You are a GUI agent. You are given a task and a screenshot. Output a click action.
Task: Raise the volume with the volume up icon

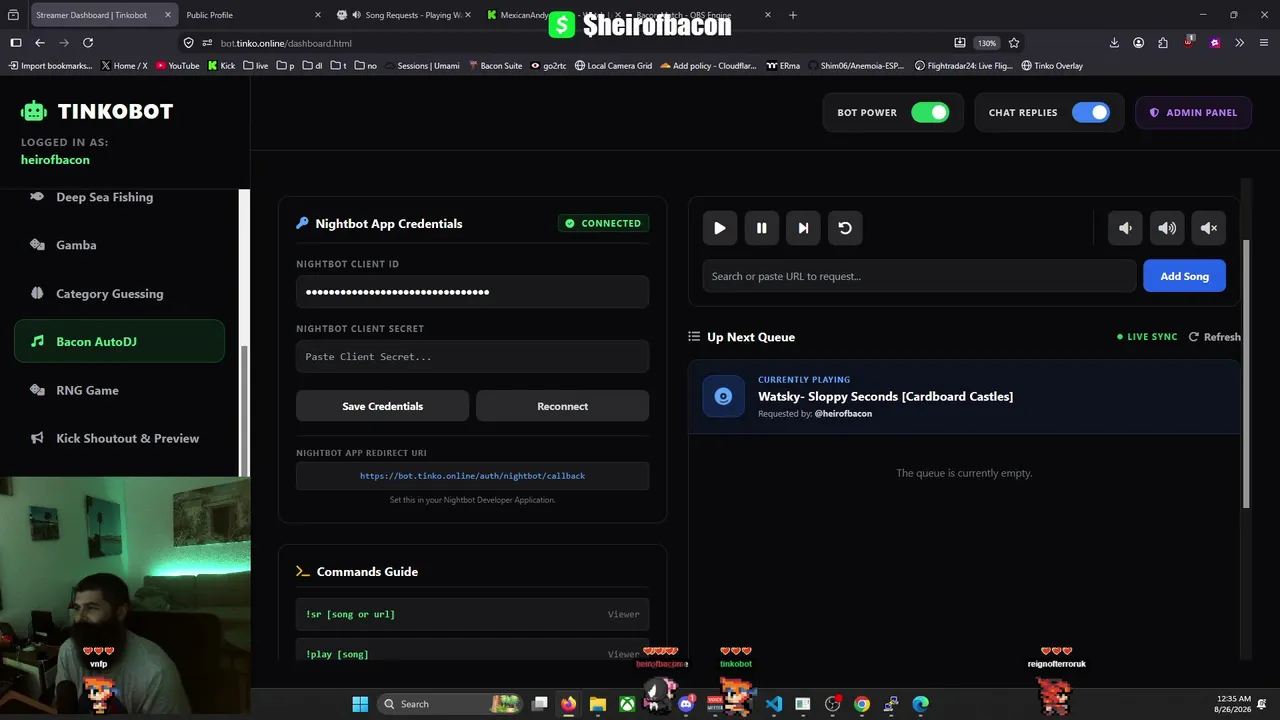(1167, 228)
